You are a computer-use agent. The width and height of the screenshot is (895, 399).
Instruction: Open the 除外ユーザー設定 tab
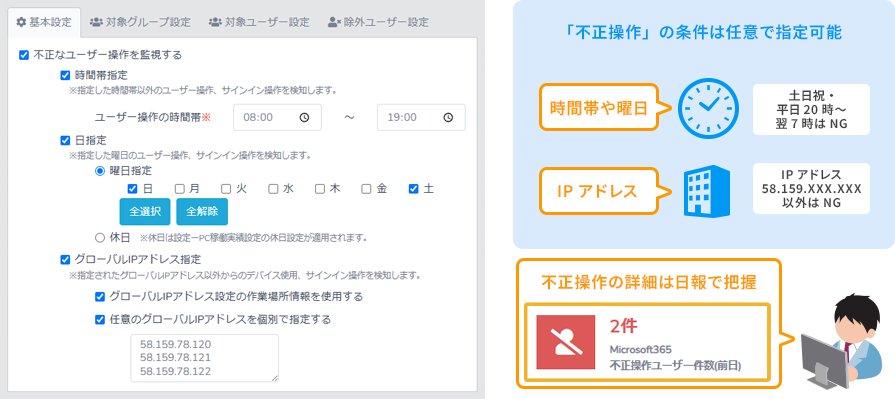pos(378,23)
